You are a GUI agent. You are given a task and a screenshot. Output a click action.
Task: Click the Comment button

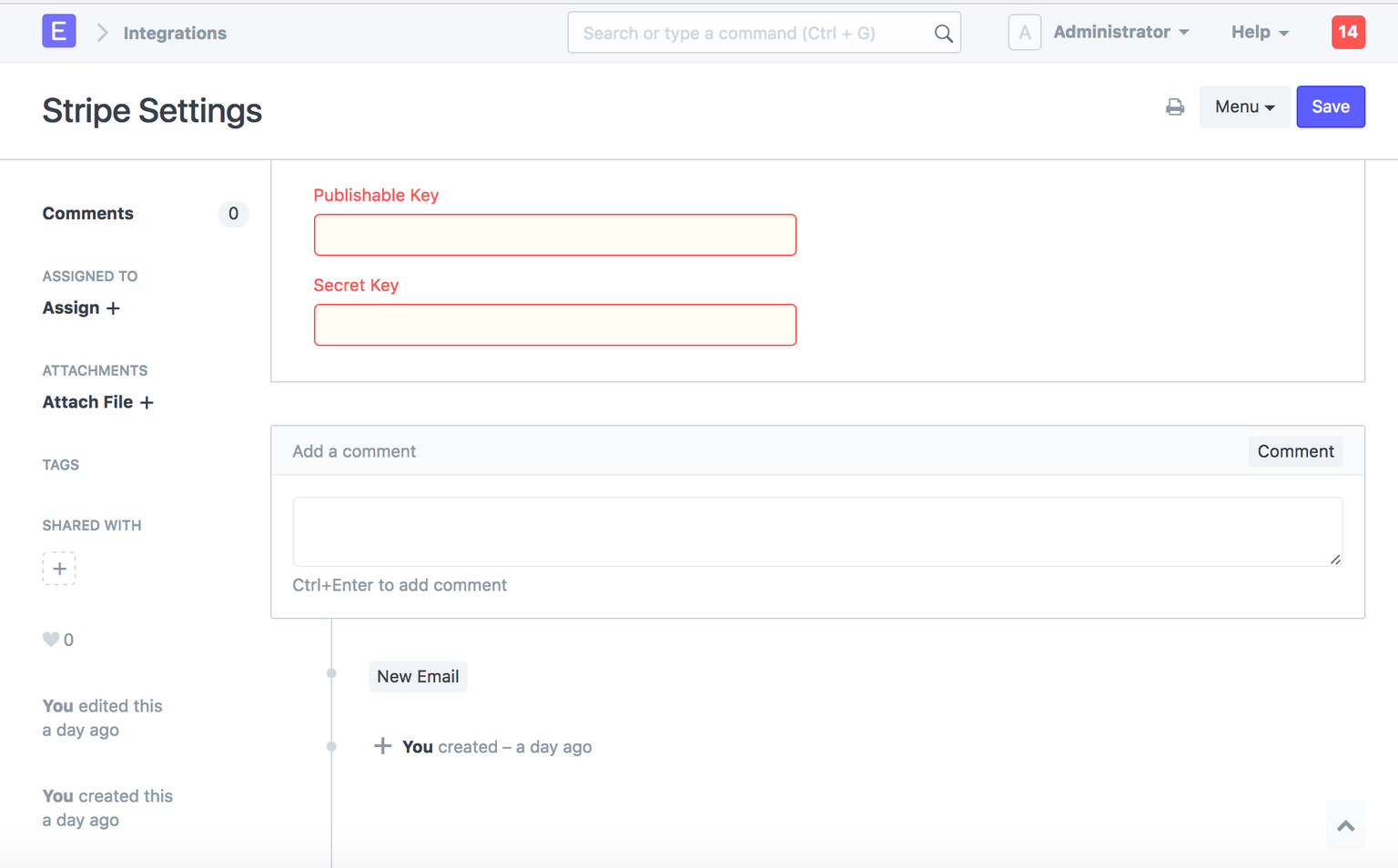click(x=1295, y=450)
